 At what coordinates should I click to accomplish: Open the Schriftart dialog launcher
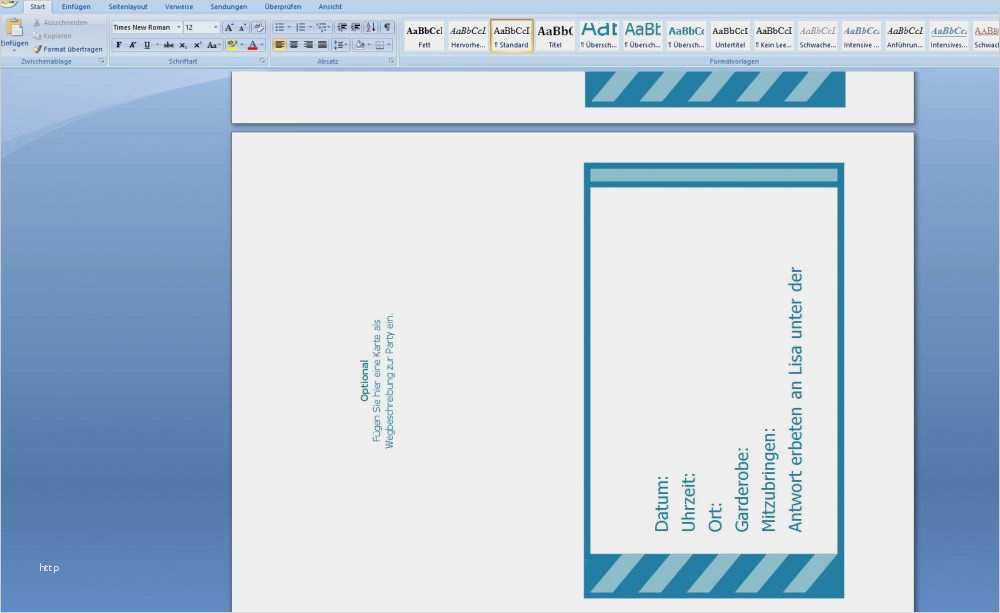coord(262,62)
